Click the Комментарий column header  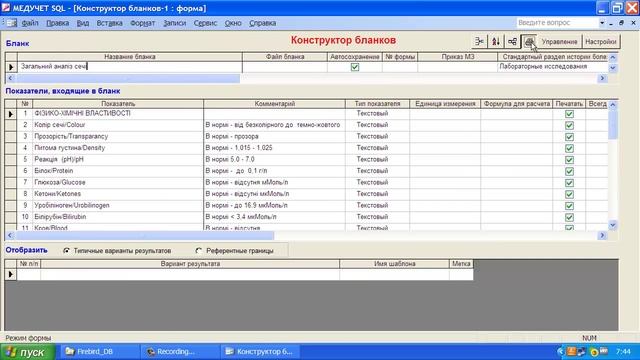point(274,104)
